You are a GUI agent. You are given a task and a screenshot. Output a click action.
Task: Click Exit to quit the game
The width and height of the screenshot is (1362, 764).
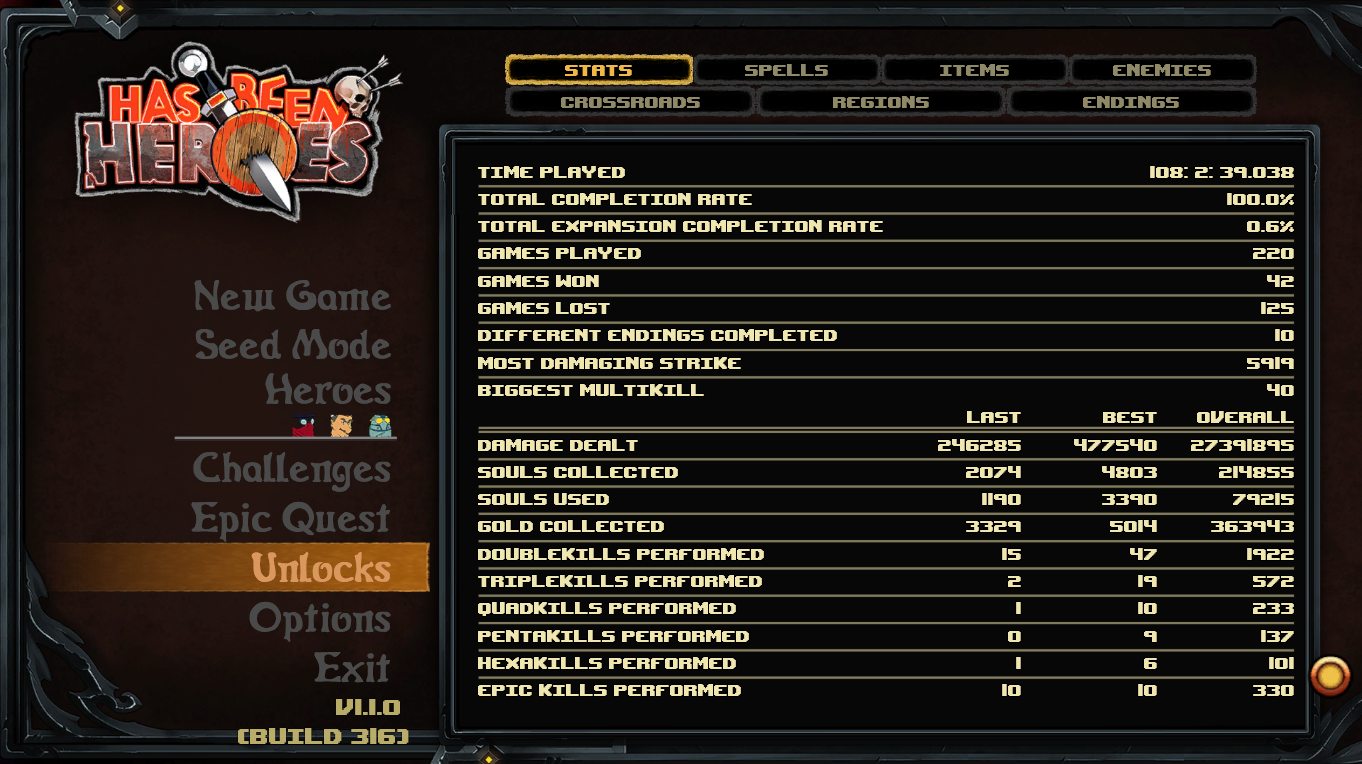352,667
